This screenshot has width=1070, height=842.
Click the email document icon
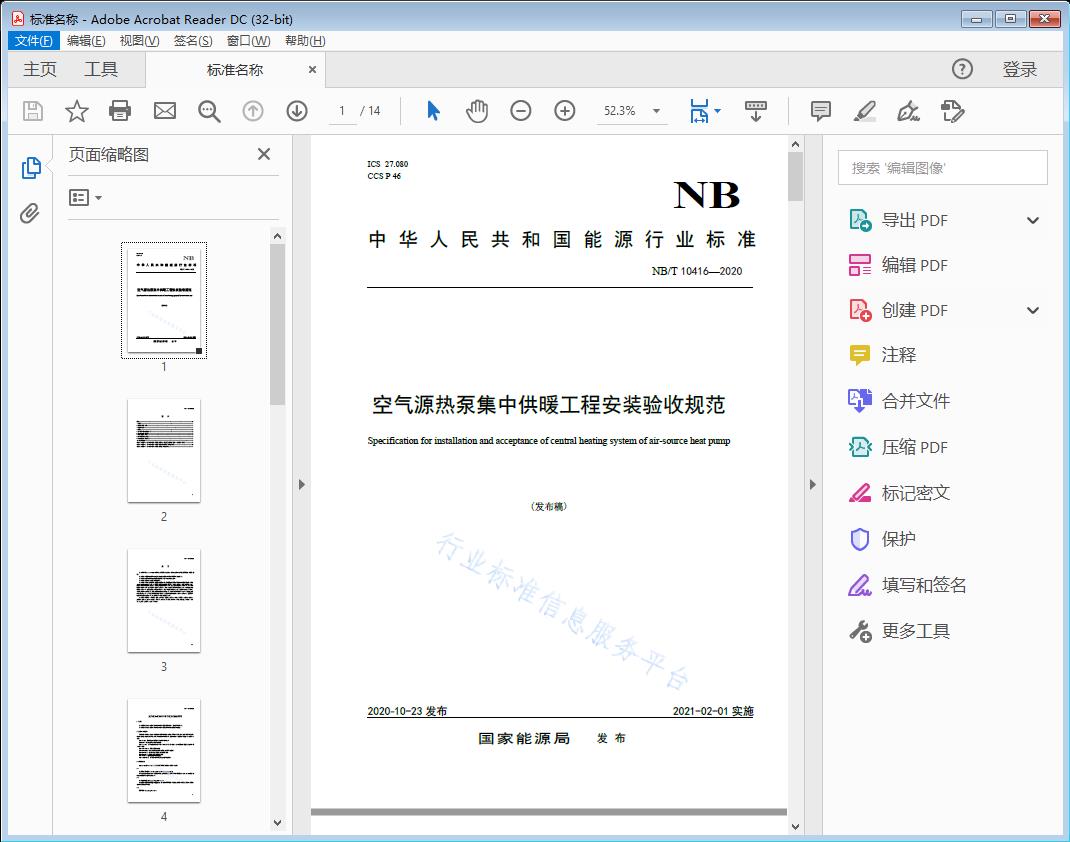click(164, 111)
